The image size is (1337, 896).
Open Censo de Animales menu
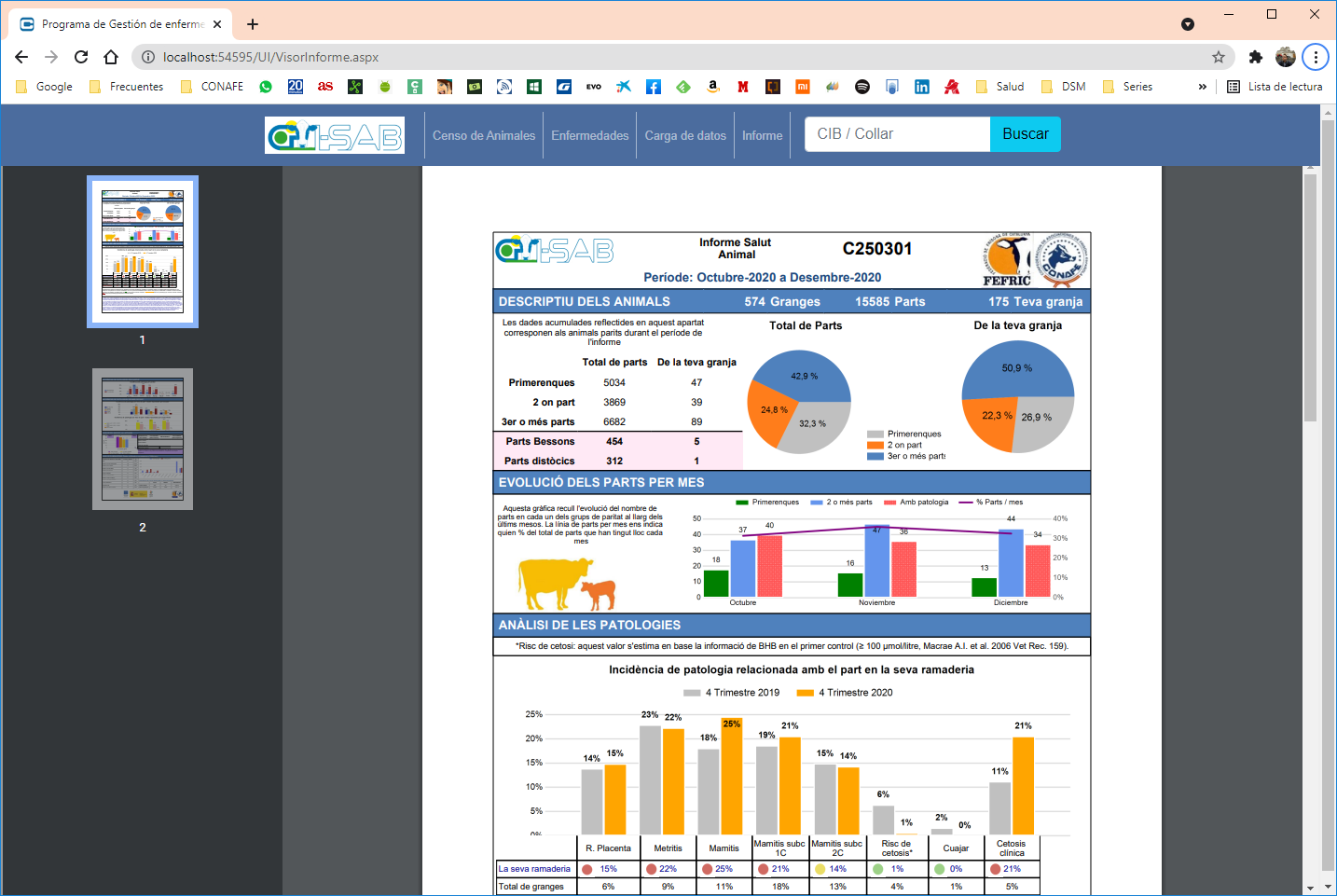(x=484, y=135)
